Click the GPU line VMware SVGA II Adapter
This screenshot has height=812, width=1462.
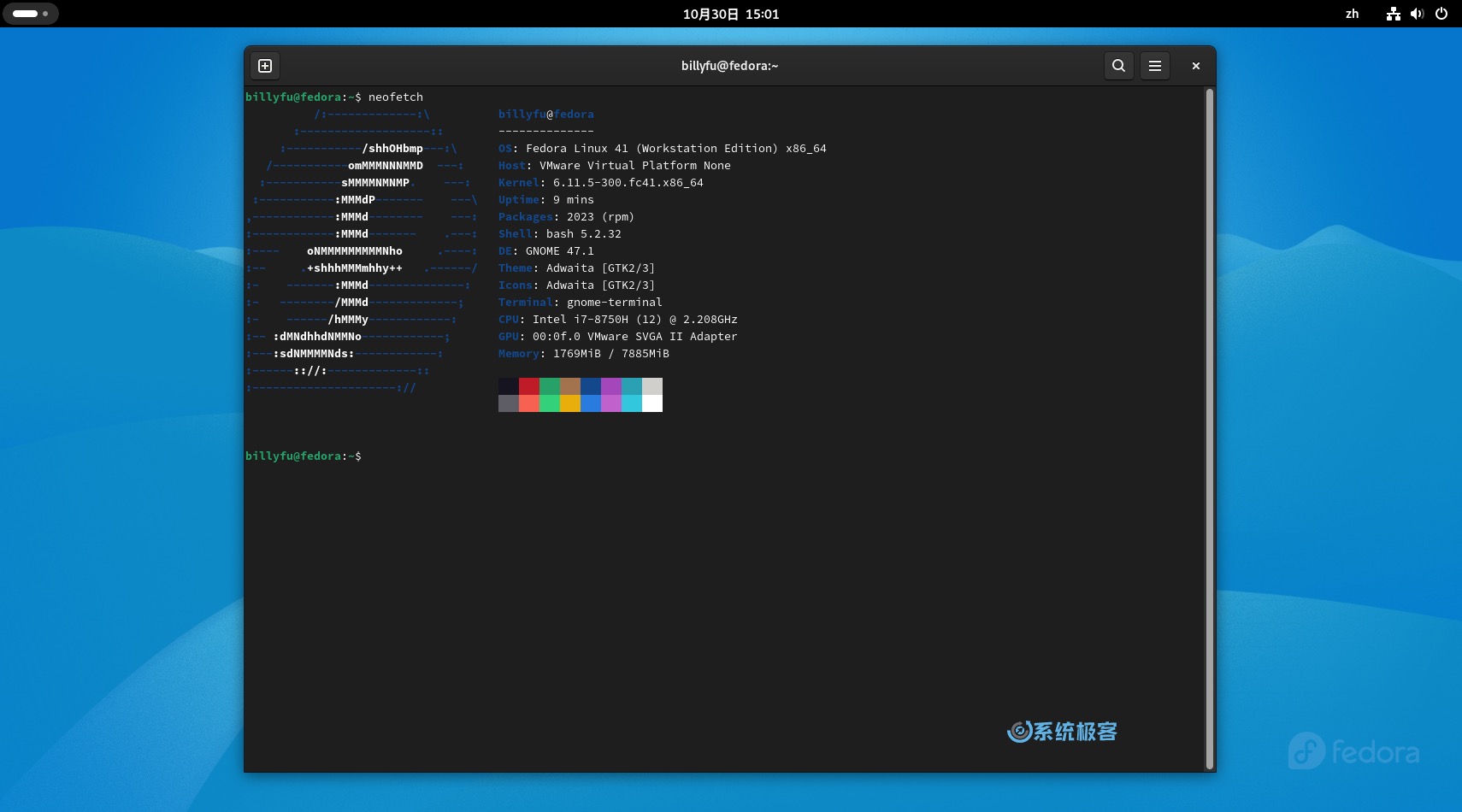click(x=618, y=337)
